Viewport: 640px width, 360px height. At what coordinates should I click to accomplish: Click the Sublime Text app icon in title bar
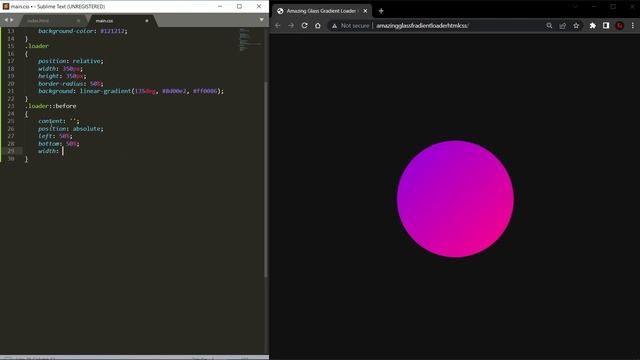[6, 7]
